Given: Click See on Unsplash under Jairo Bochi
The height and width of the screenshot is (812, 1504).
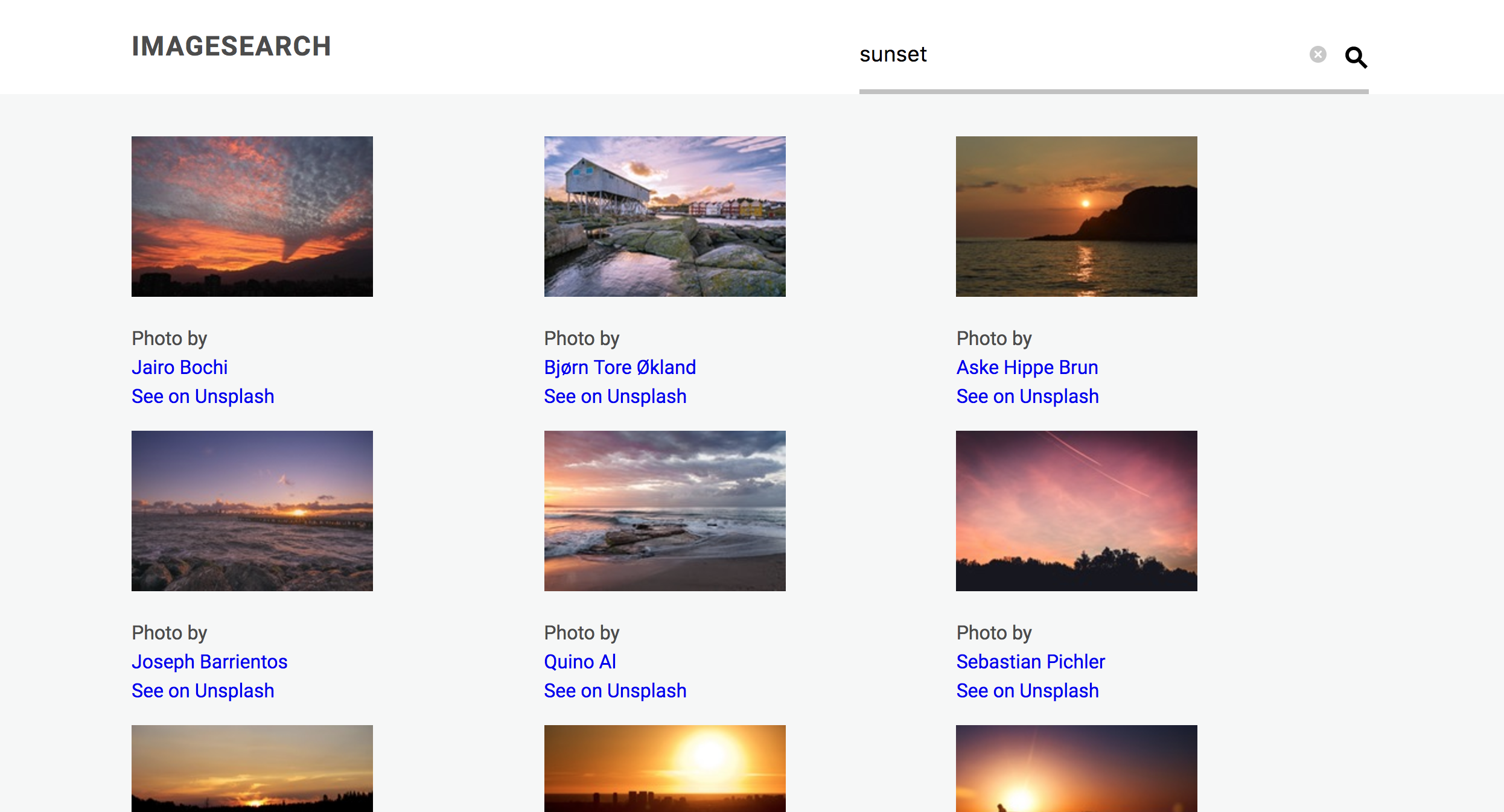Looking at the screenshot, I should (202, 396).
